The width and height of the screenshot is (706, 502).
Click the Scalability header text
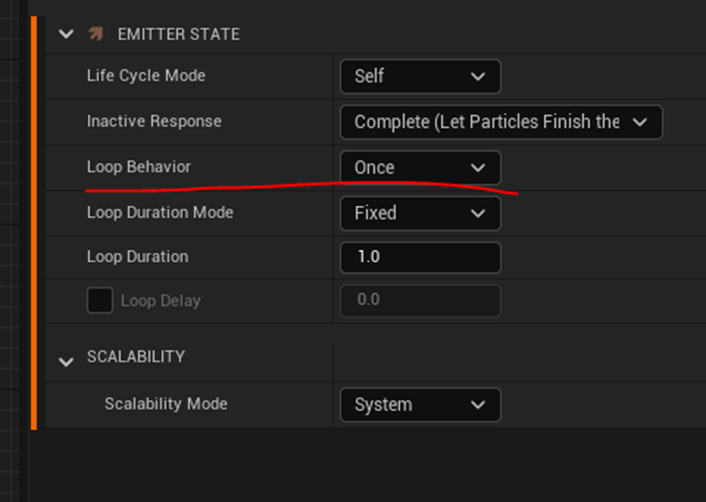(x=136, y=357)
